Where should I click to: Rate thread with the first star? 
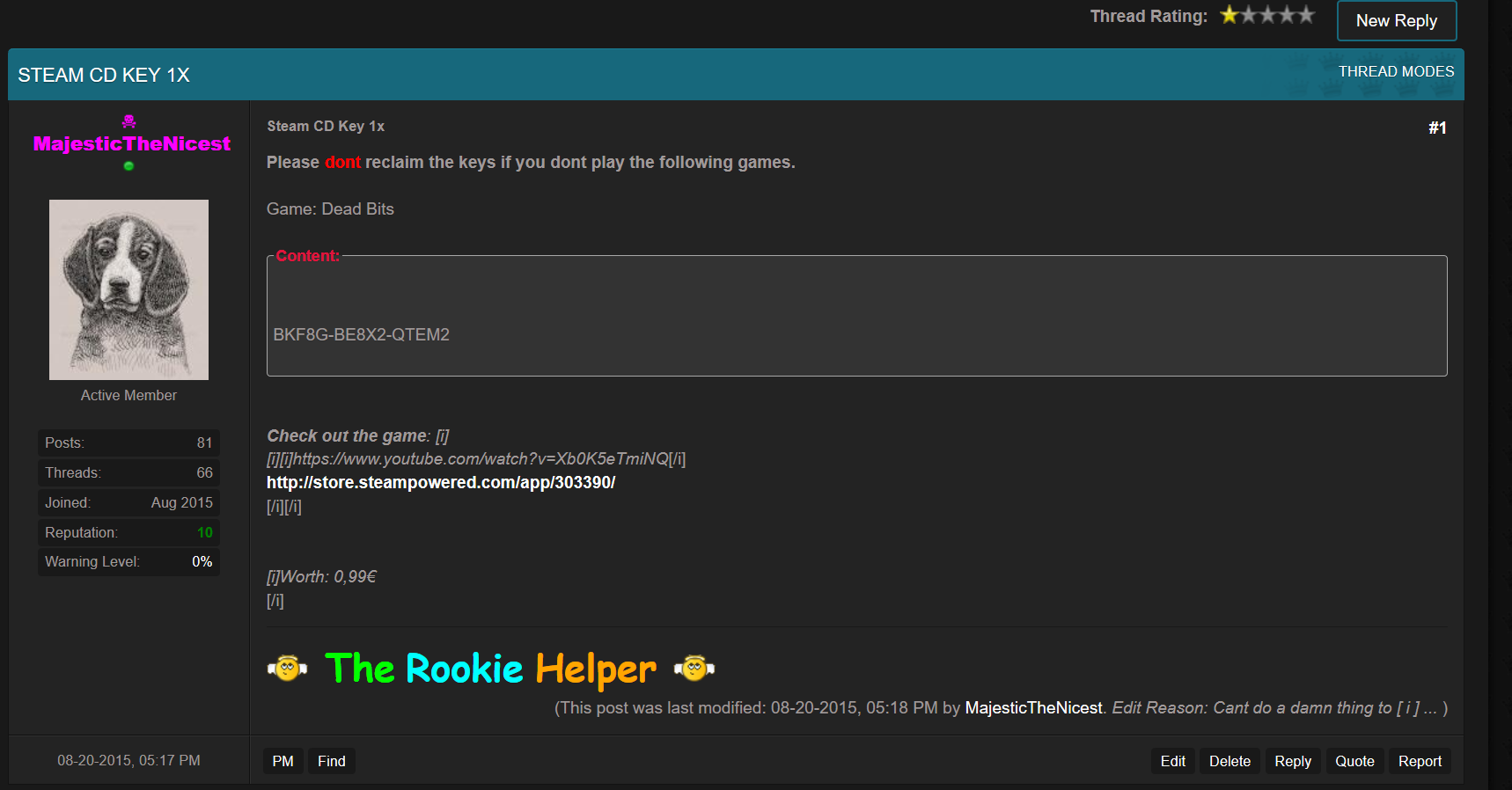(1229, 15)
